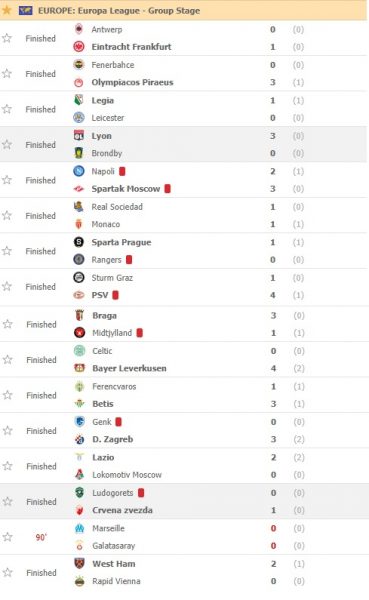This screenshot has height=600, width=369.
Task: Click the Fenerbahce club crest
Action: click(x=79, y=65)
